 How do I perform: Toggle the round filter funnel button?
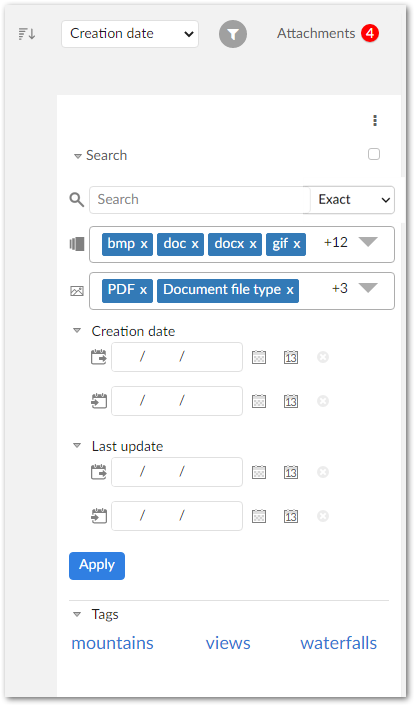[x=233, y=34]
